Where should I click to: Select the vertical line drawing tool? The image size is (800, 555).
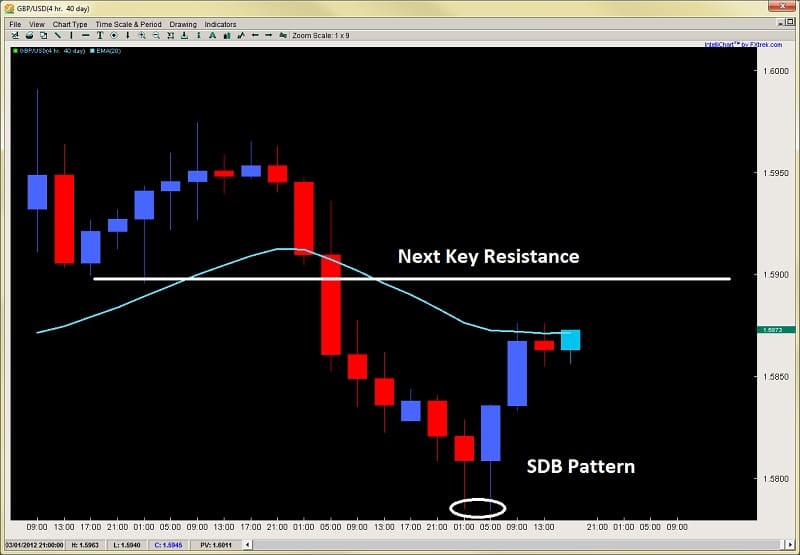(71, 36)
